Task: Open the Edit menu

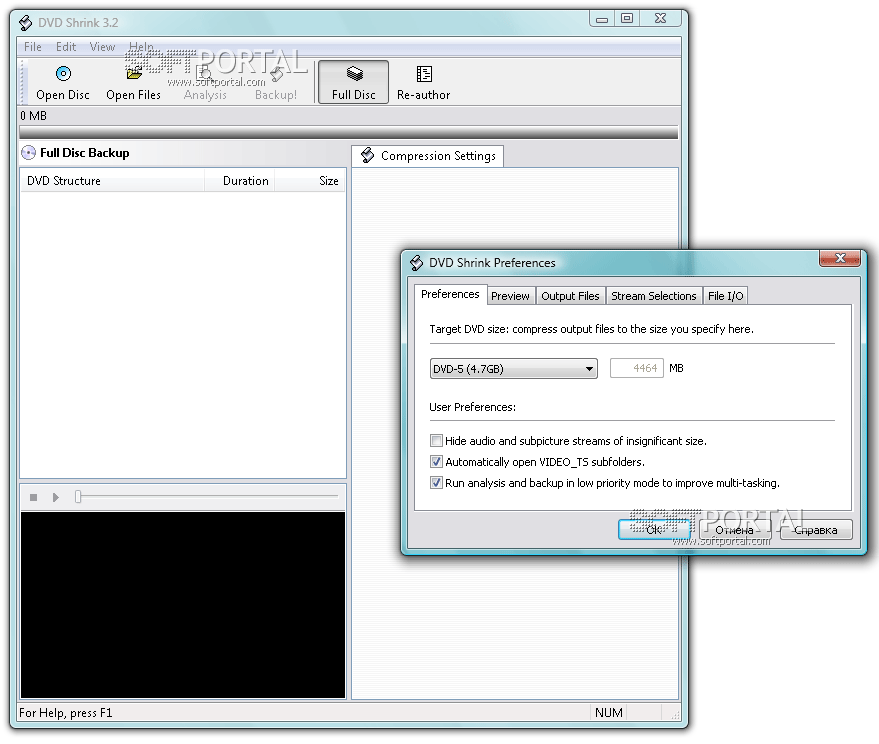Action: click(66, 47)
